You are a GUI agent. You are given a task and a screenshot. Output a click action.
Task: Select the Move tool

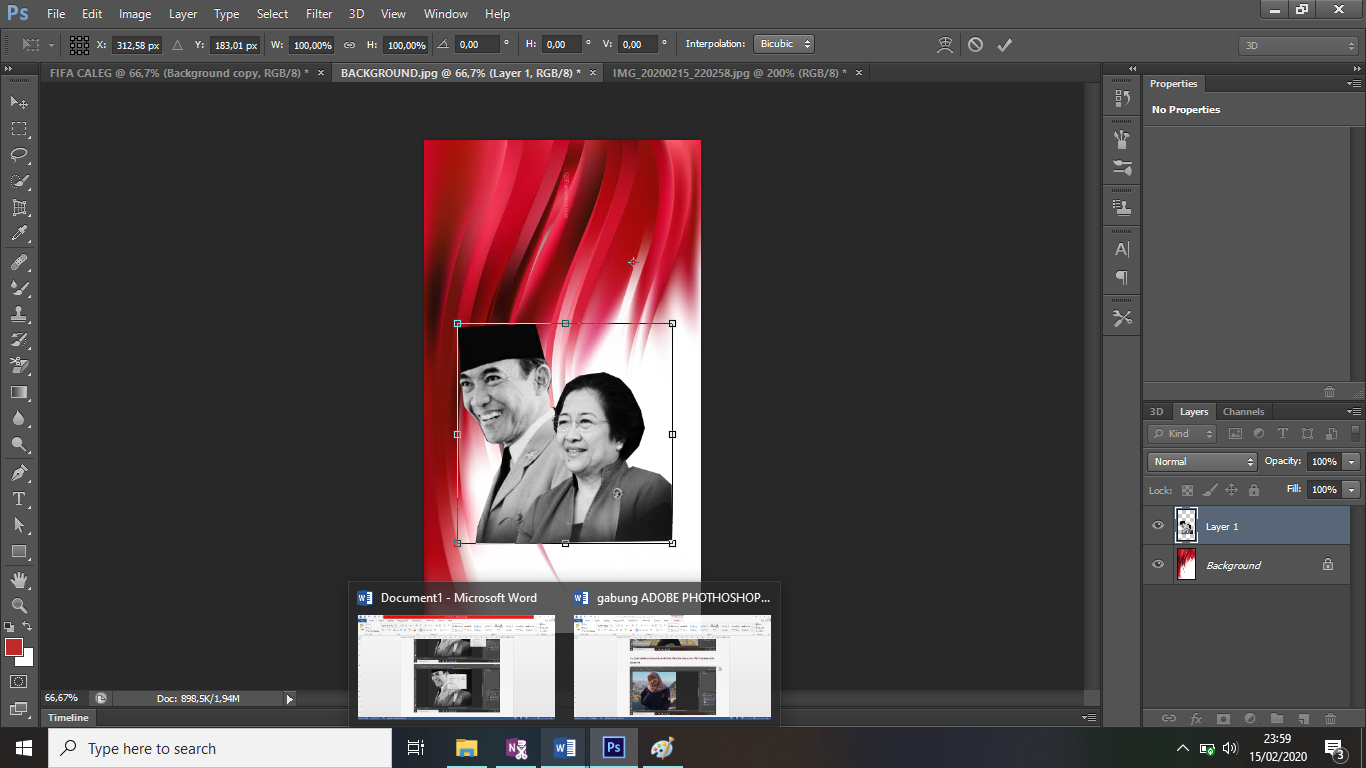(x=18, y=102)
